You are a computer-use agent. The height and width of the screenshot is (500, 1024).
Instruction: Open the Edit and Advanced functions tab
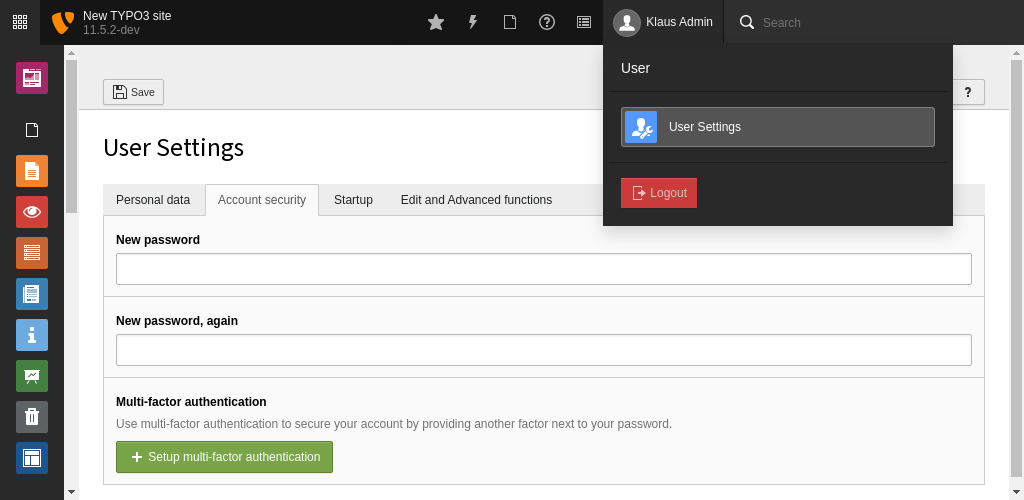476,200
